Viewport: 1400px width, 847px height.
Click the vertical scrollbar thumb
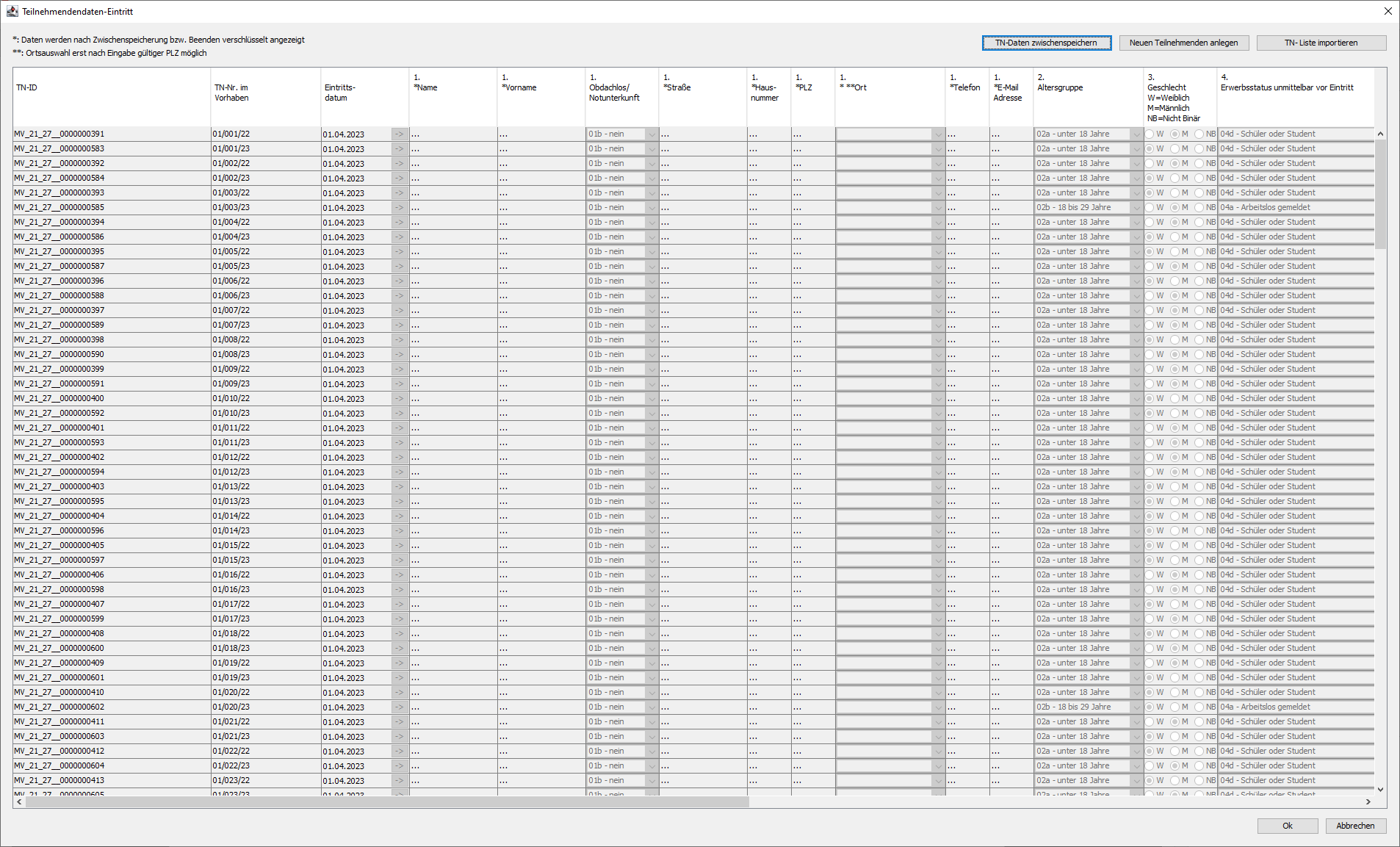pyautogui.click(x=1380, y=195)
